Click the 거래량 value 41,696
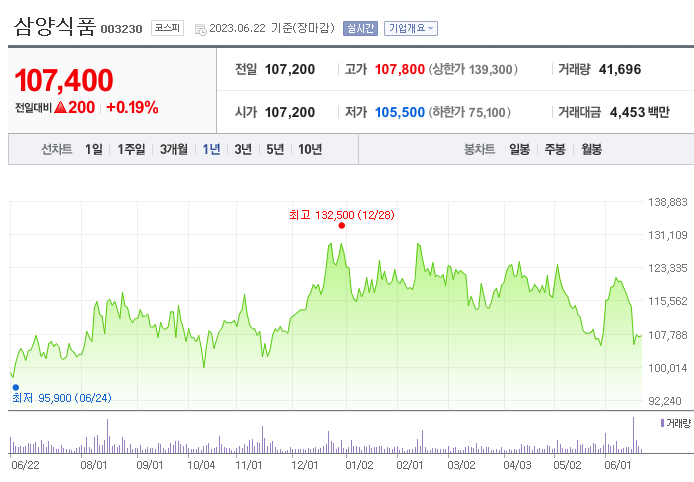The height and width of the screenshot is (482, 694). (620, 69)
